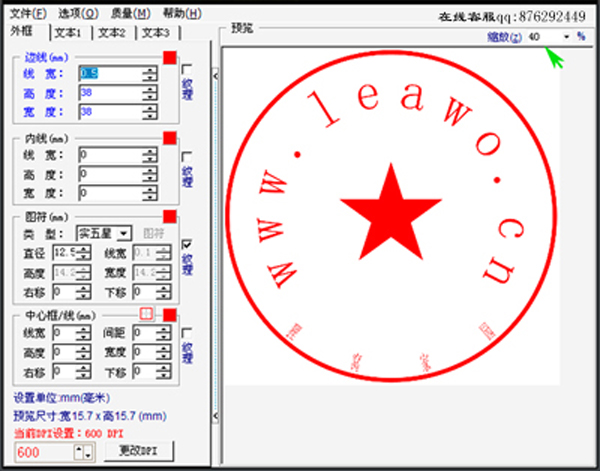Adjust the 内线 宽度 spinner arrows
This screenshot has height=471, width=600.
tap(150, 193)
